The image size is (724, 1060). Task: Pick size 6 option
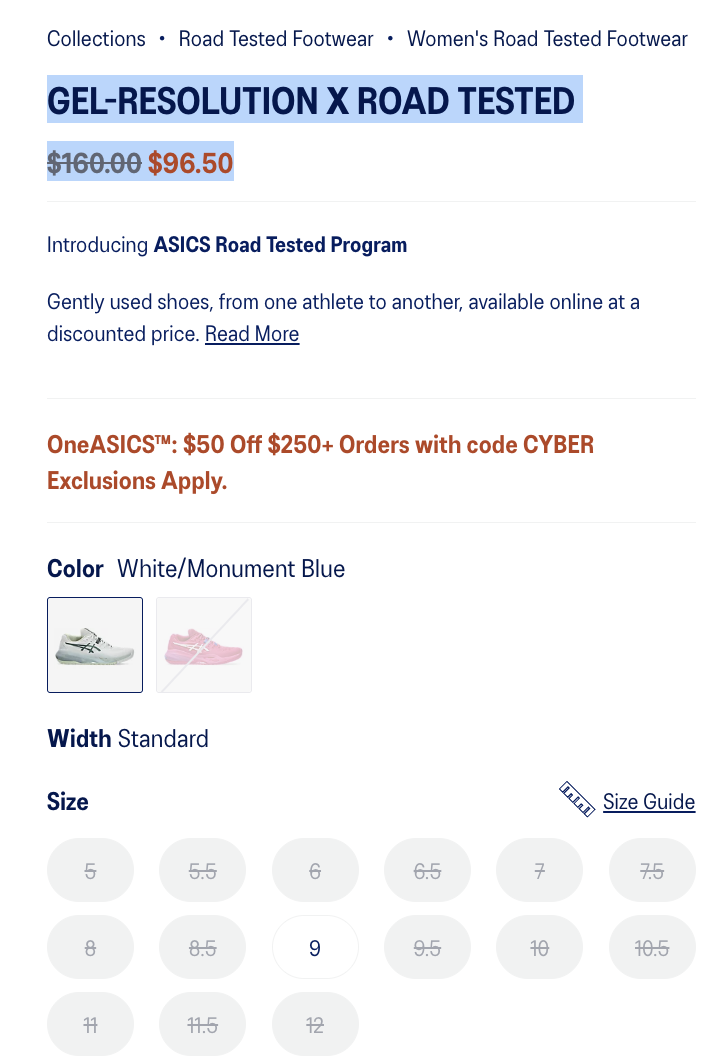pos(315,871)
